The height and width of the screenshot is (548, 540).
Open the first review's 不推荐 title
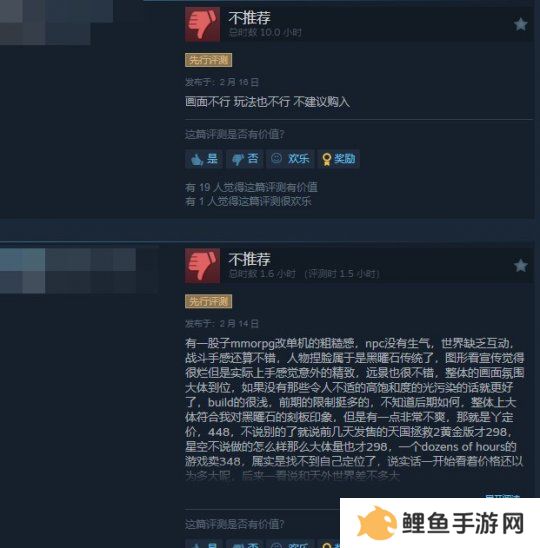tap(250, 17)
